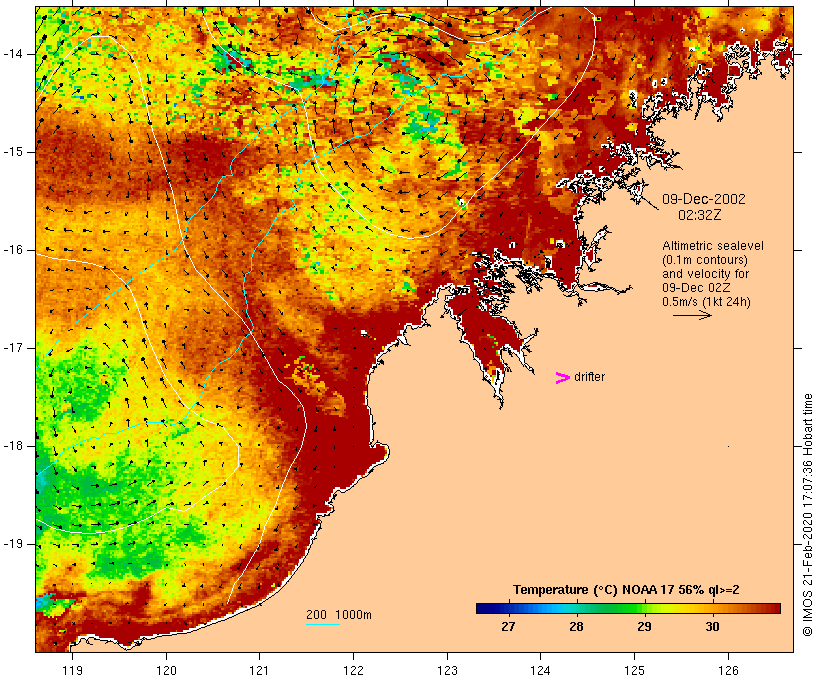The image size is (820, 680).
Task: Click the longitude axis label 124
Action: [540, 670]
